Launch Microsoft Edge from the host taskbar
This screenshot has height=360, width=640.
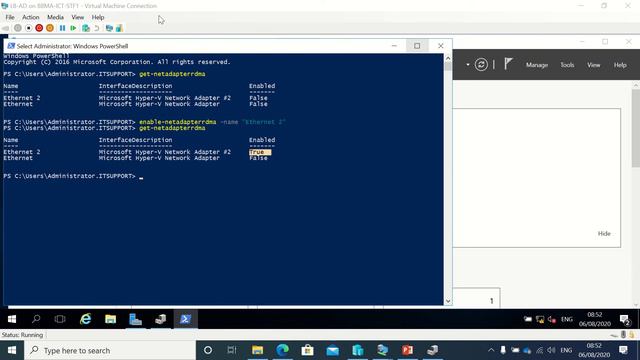point(282,350)
